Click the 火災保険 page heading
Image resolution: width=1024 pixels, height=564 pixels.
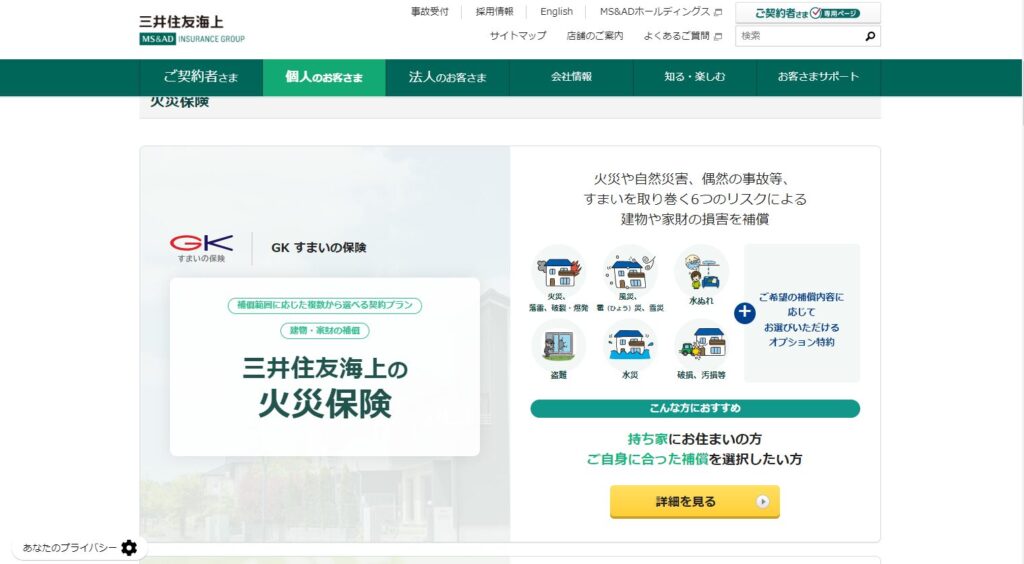click(180, 102)
